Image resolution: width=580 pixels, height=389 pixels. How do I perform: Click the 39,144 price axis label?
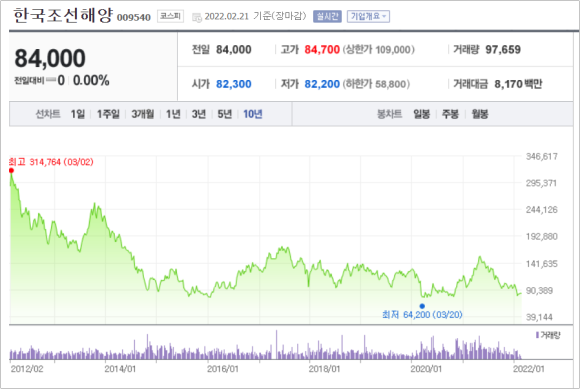[x=539, y=317]
